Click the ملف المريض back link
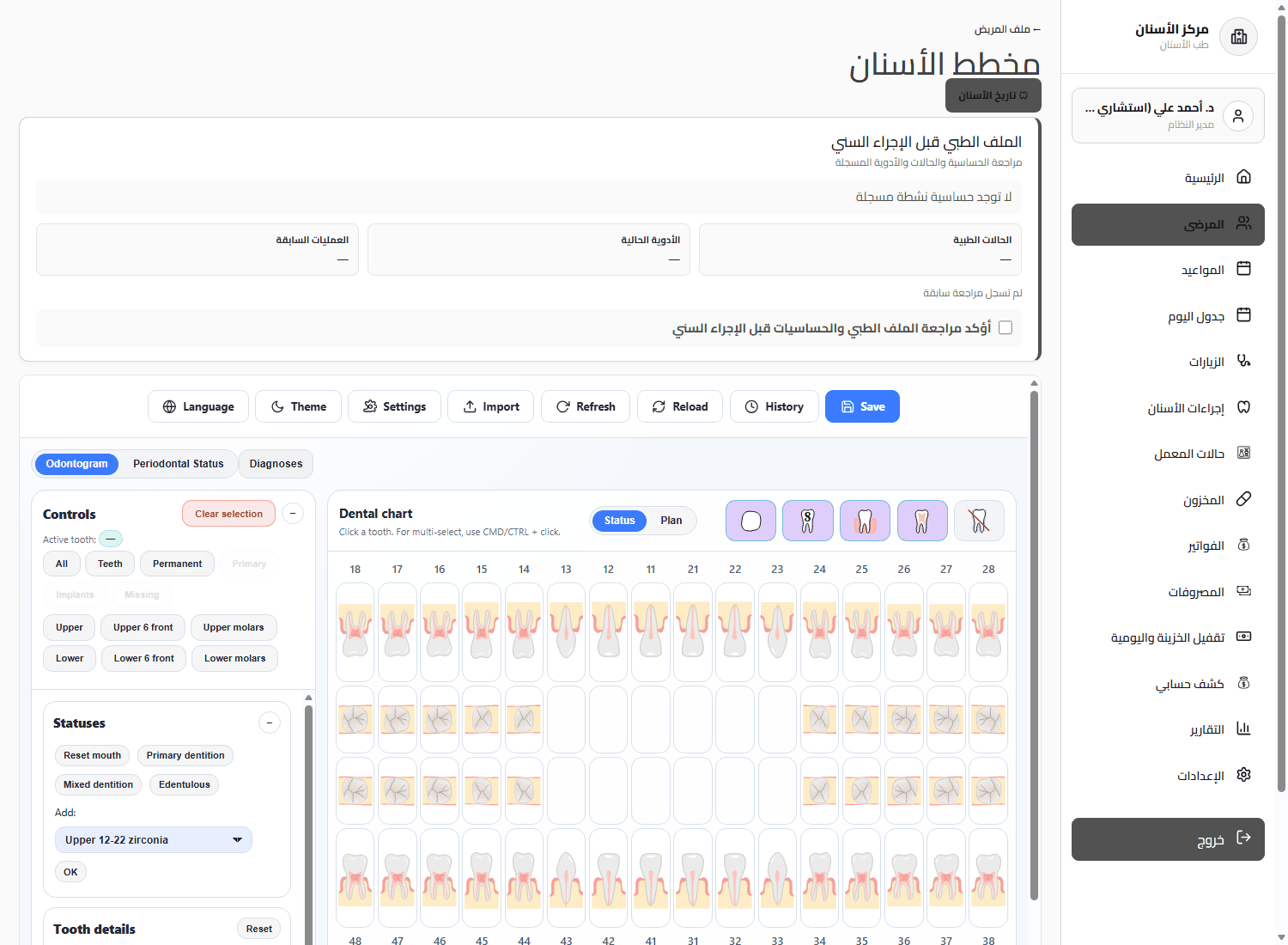1288x945 pixels. (x=1007, y=29)
